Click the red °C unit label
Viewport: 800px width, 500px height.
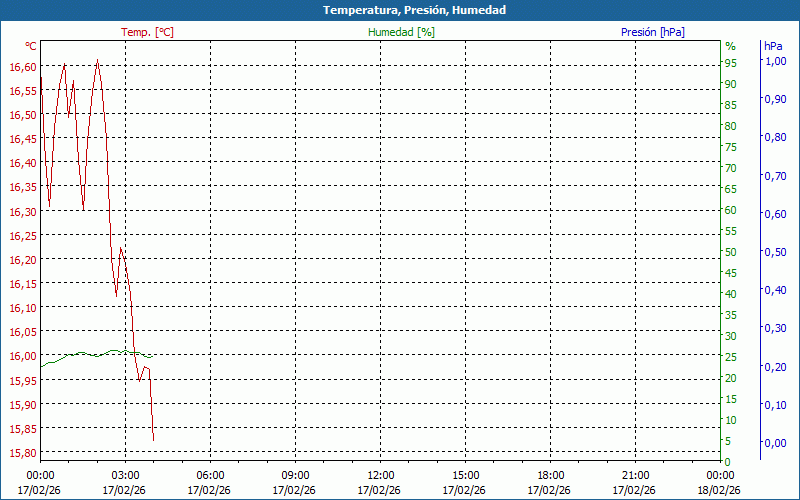pos(31,46)
